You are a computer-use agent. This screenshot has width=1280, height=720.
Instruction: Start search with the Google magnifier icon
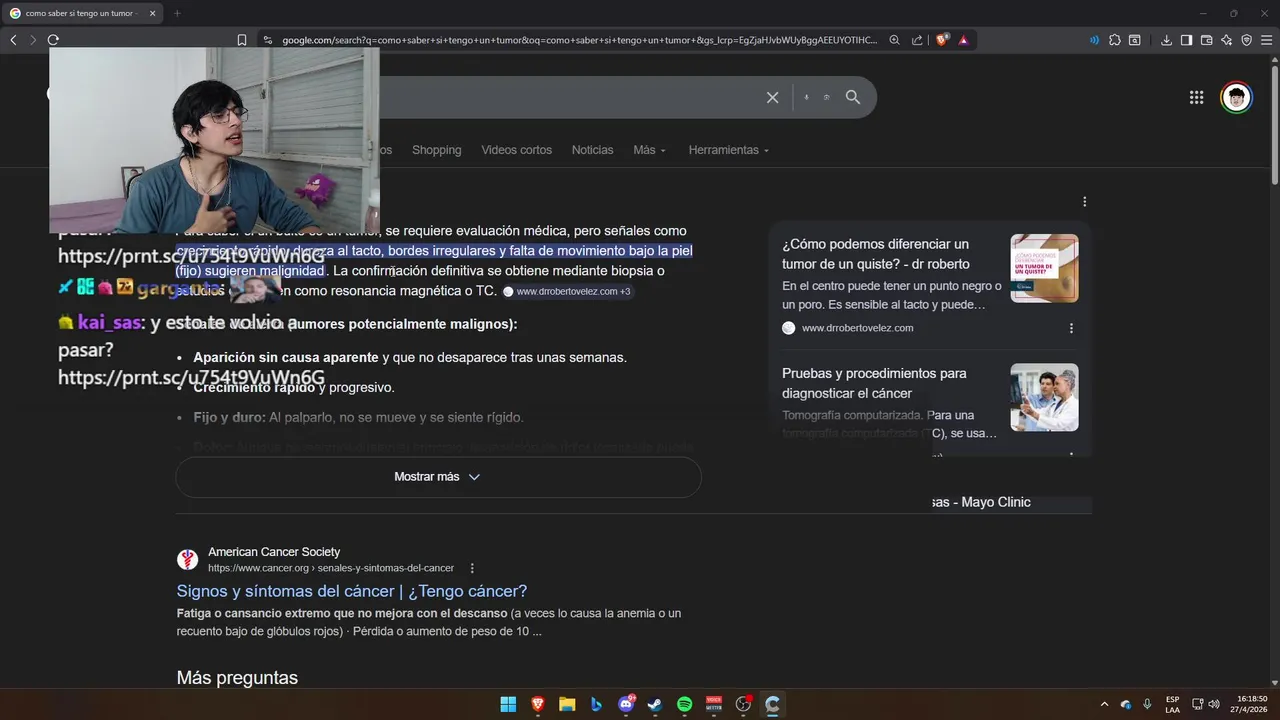853,97
